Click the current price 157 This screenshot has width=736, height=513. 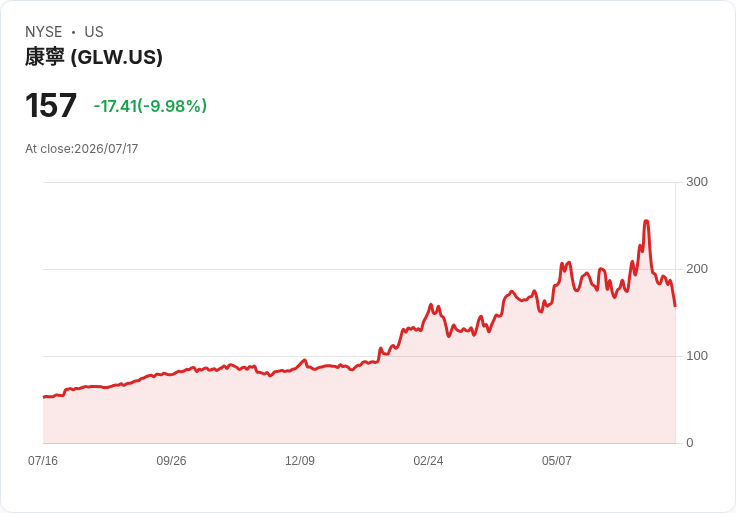(51, 105)
